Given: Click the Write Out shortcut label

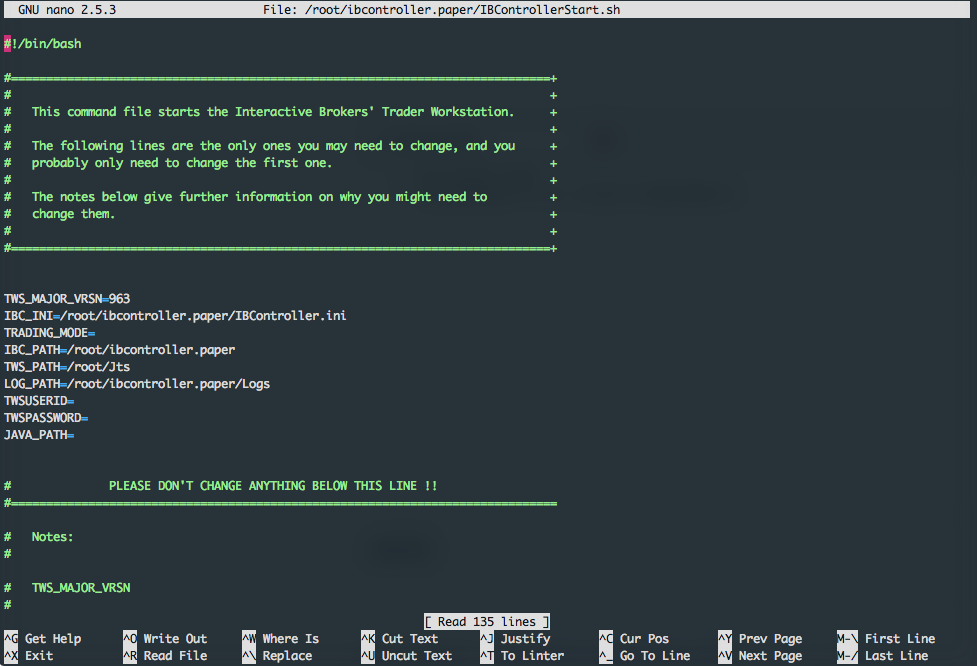Looking at the screenshot, I should coord(175,639).
